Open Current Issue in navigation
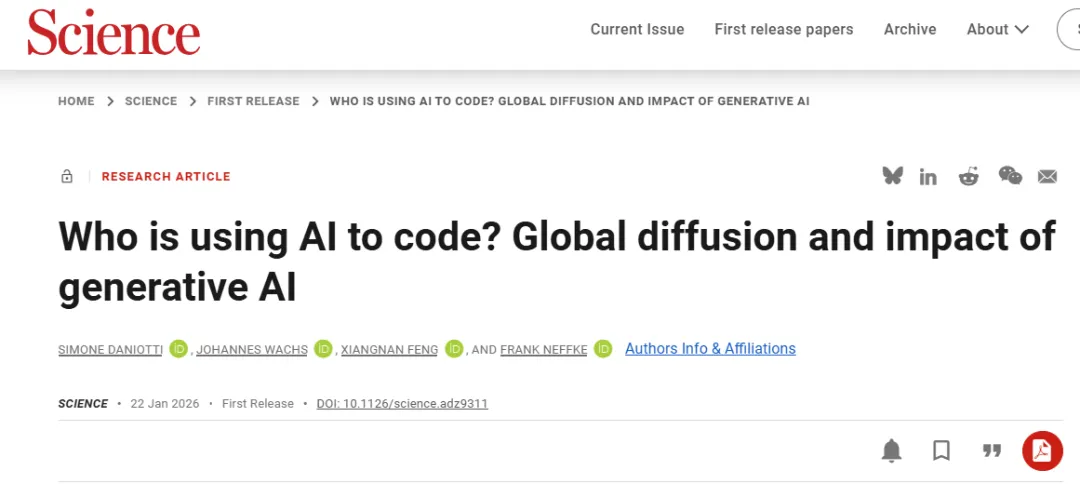The height and width of the screenshot is (484, 1080). point(637,29)
